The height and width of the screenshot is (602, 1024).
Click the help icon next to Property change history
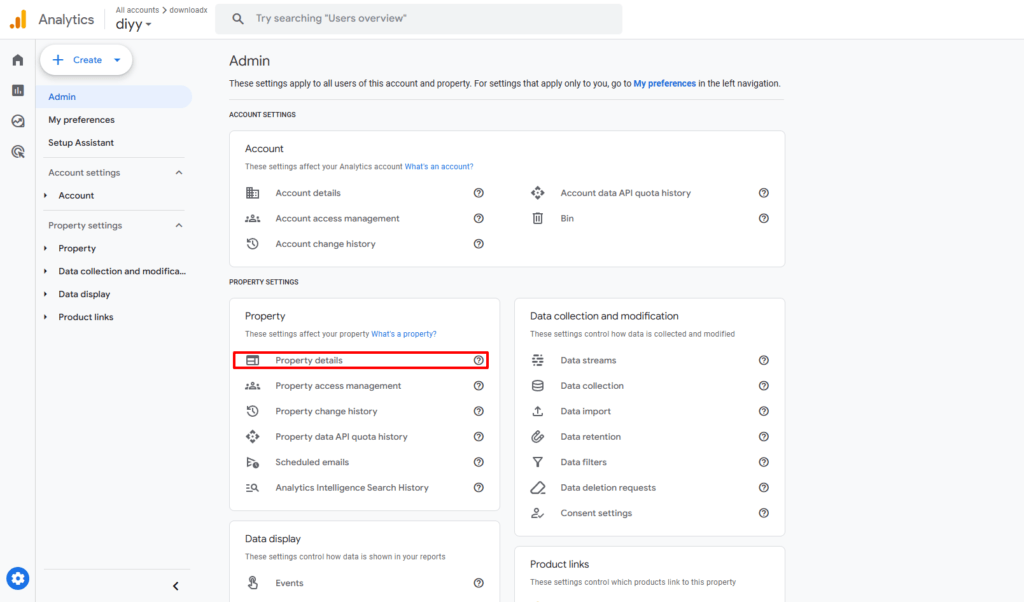(479, 411)
